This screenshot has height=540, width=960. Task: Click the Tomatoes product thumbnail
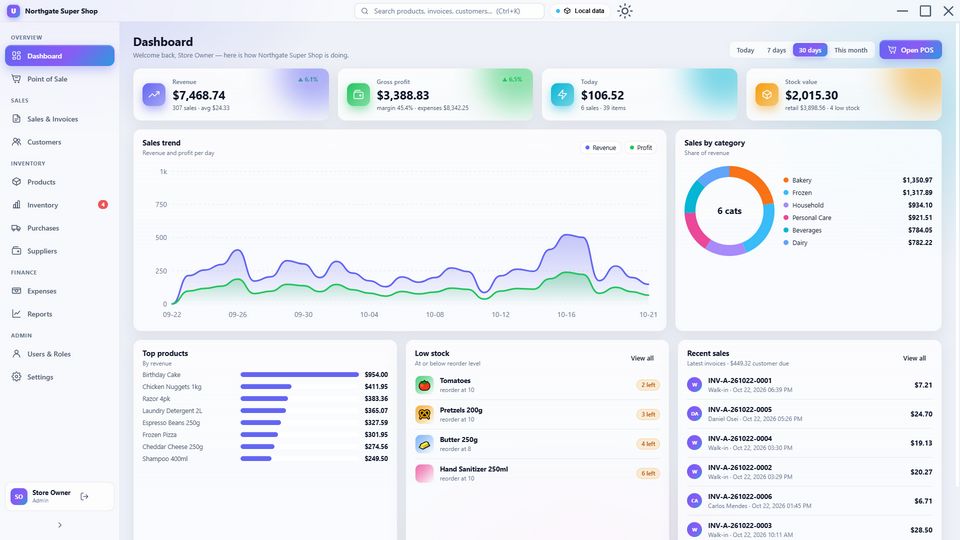pos(424,385)
